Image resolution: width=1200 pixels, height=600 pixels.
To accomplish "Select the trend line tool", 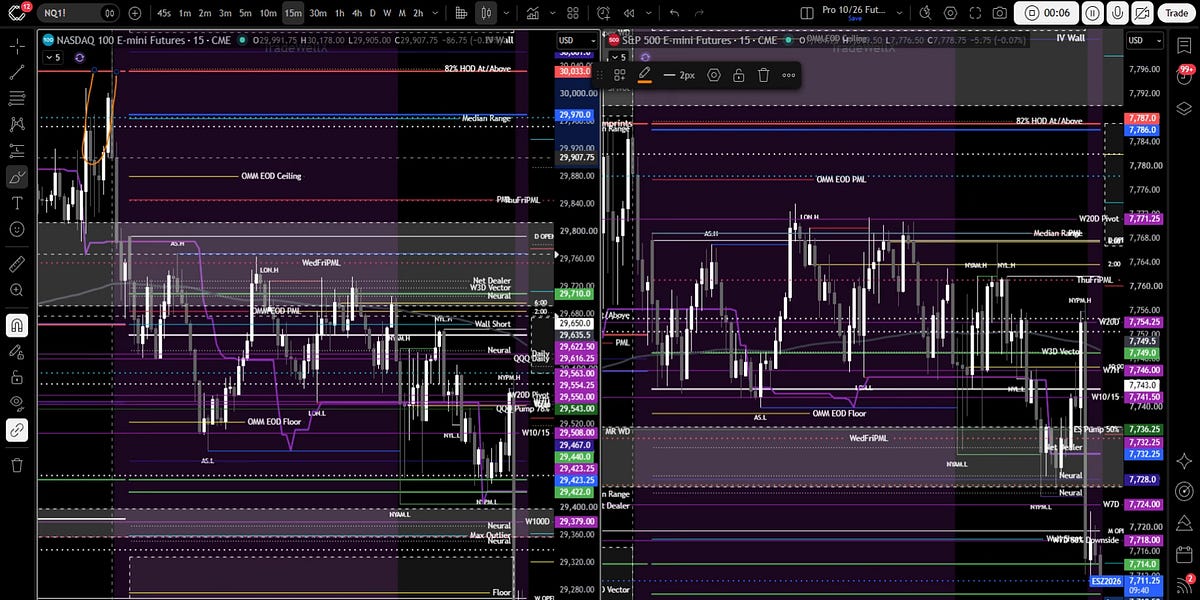I will click(x=17, y=72).
